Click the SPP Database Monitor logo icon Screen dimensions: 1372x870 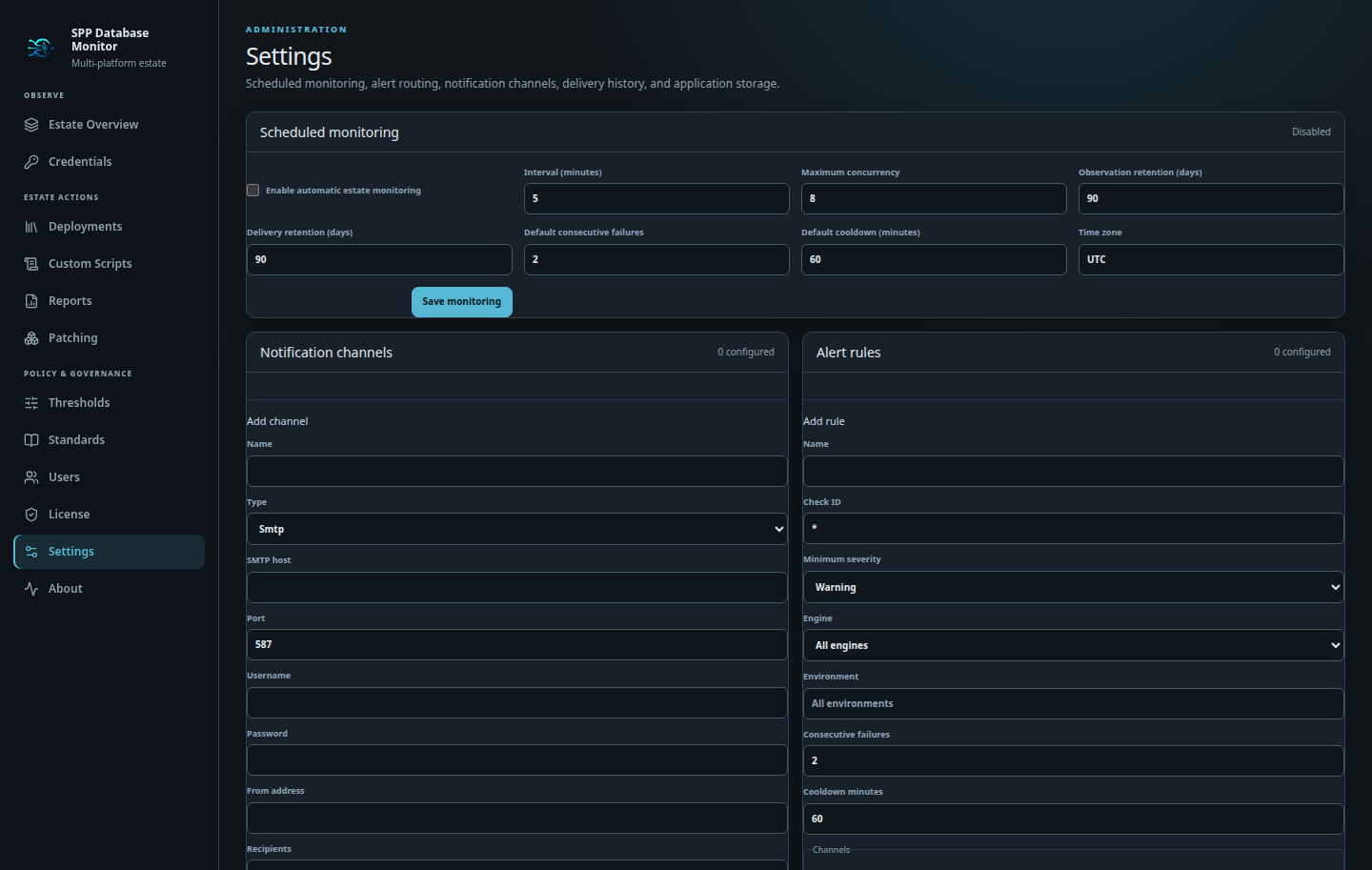[40, 47]
